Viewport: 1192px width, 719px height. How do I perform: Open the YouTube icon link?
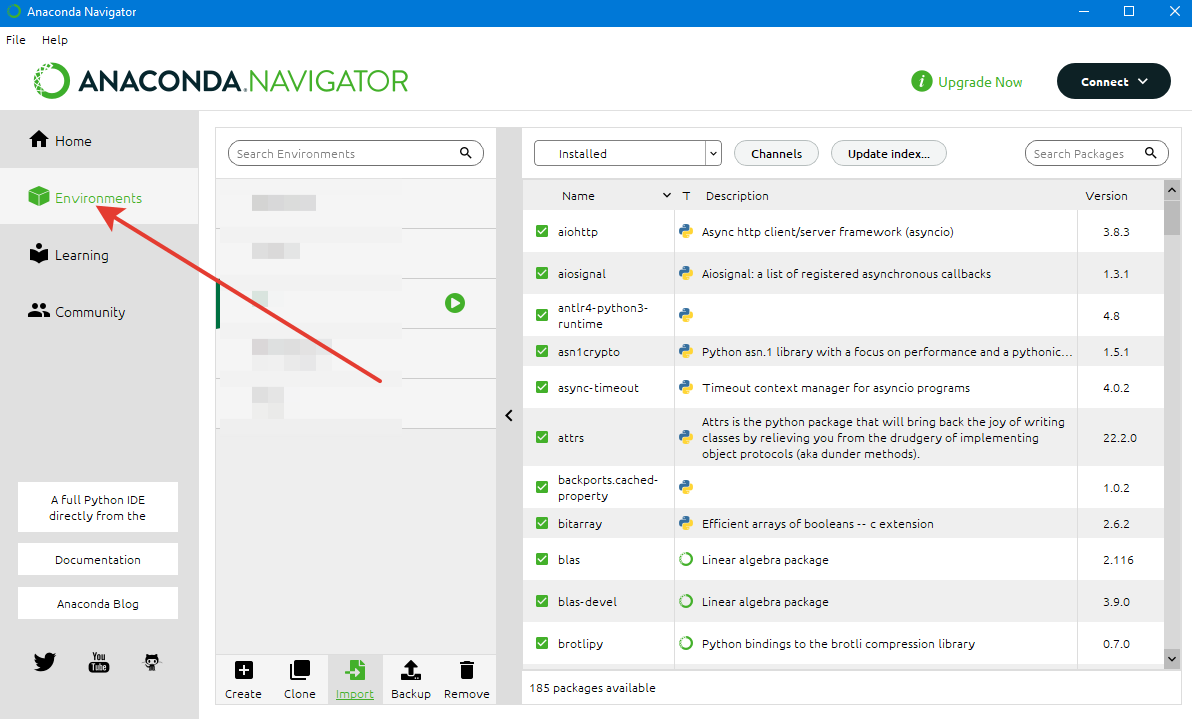(x=99, y=662)
